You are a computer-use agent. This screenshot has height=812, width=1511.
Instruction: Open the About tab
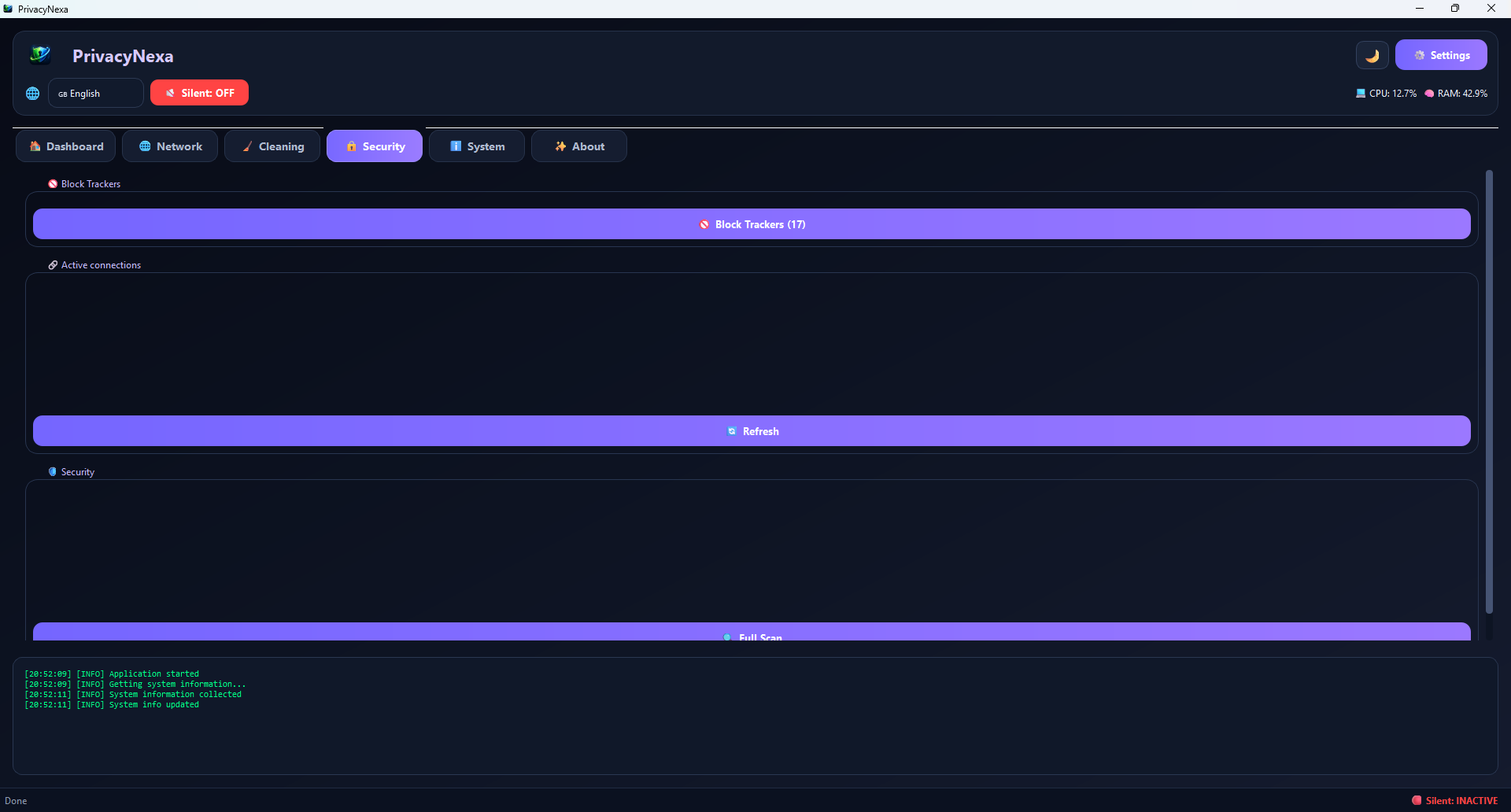[x=579, y=146]
